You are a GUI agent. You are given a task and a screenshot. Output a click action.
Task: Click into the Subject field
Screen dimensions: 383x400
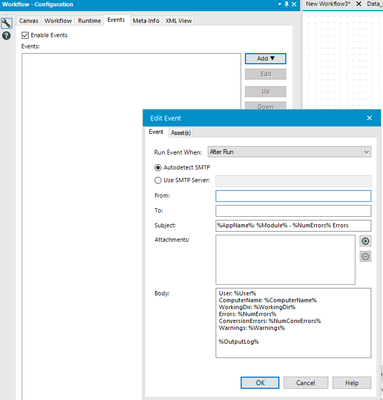pos(293,226)
